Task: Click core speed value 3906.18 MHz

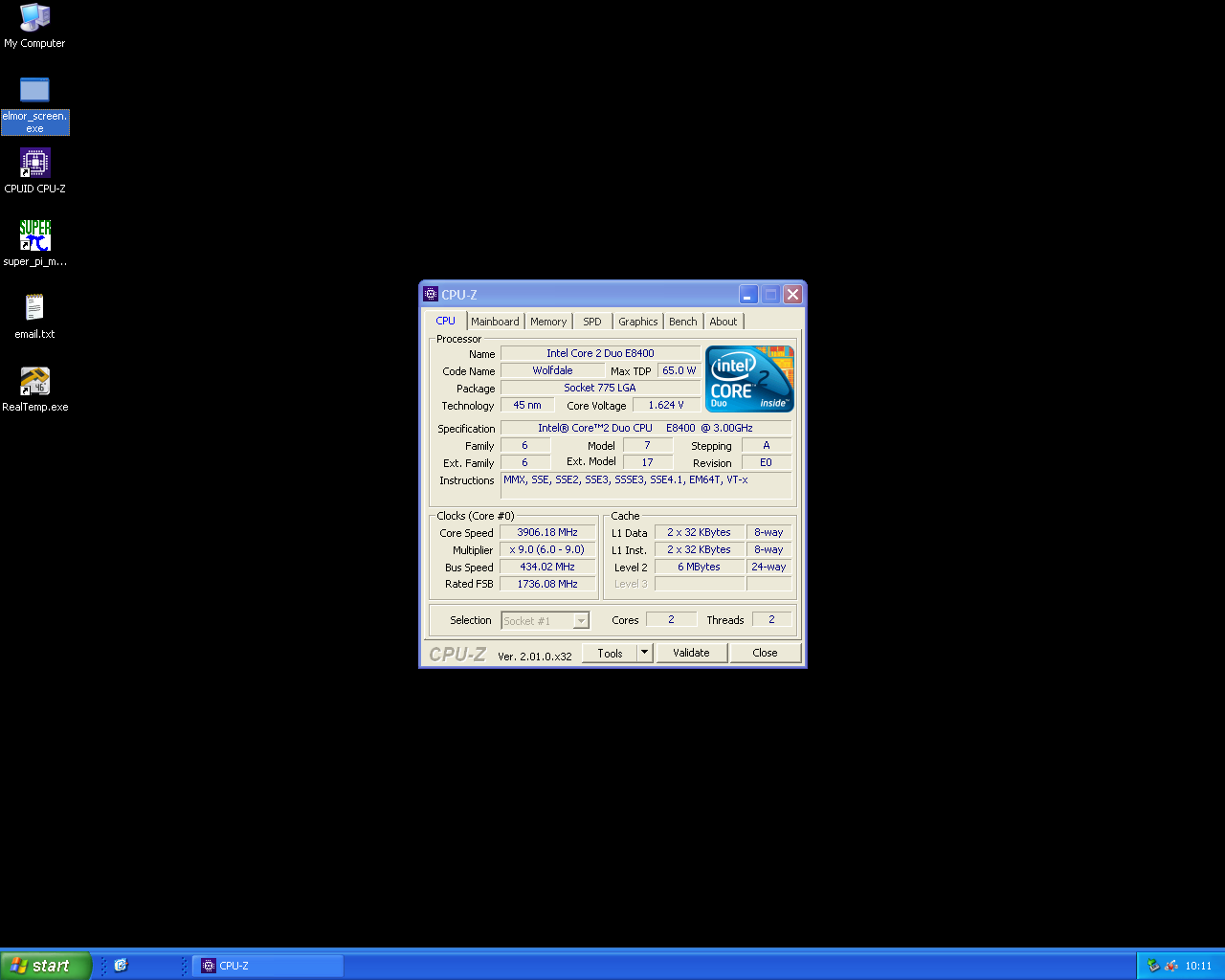Action: [547, 532]
